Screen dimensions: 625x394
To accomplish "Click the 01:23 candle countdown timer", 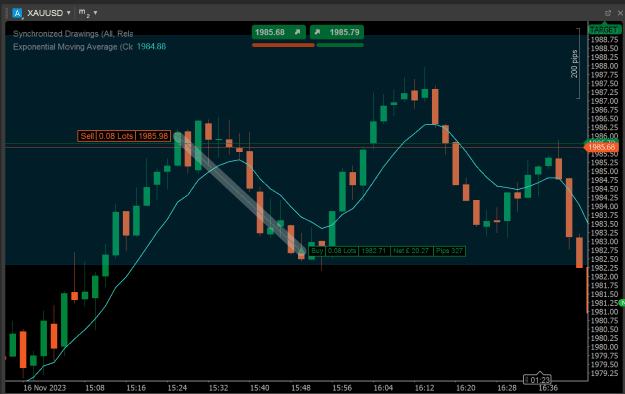I will 537,380.
